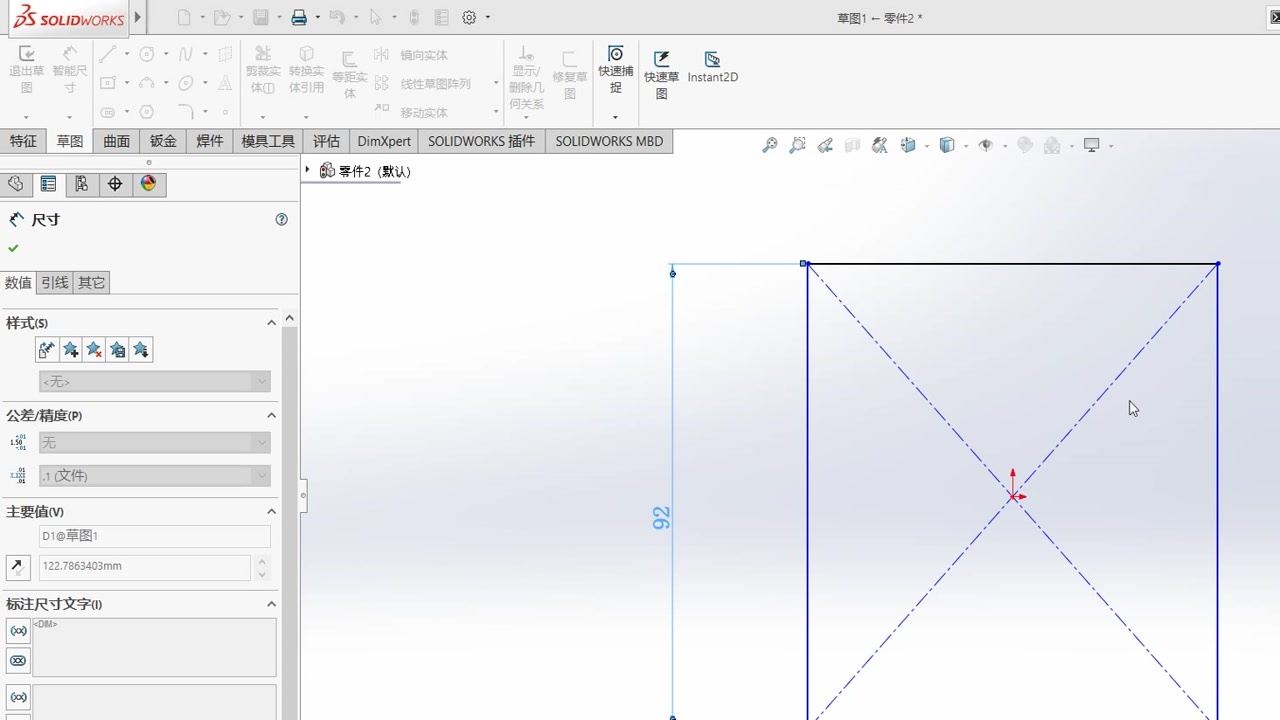Expand the SOLIDWORKS menu arrow next to logo
The image size is (1280, 720).
(138, 17)
